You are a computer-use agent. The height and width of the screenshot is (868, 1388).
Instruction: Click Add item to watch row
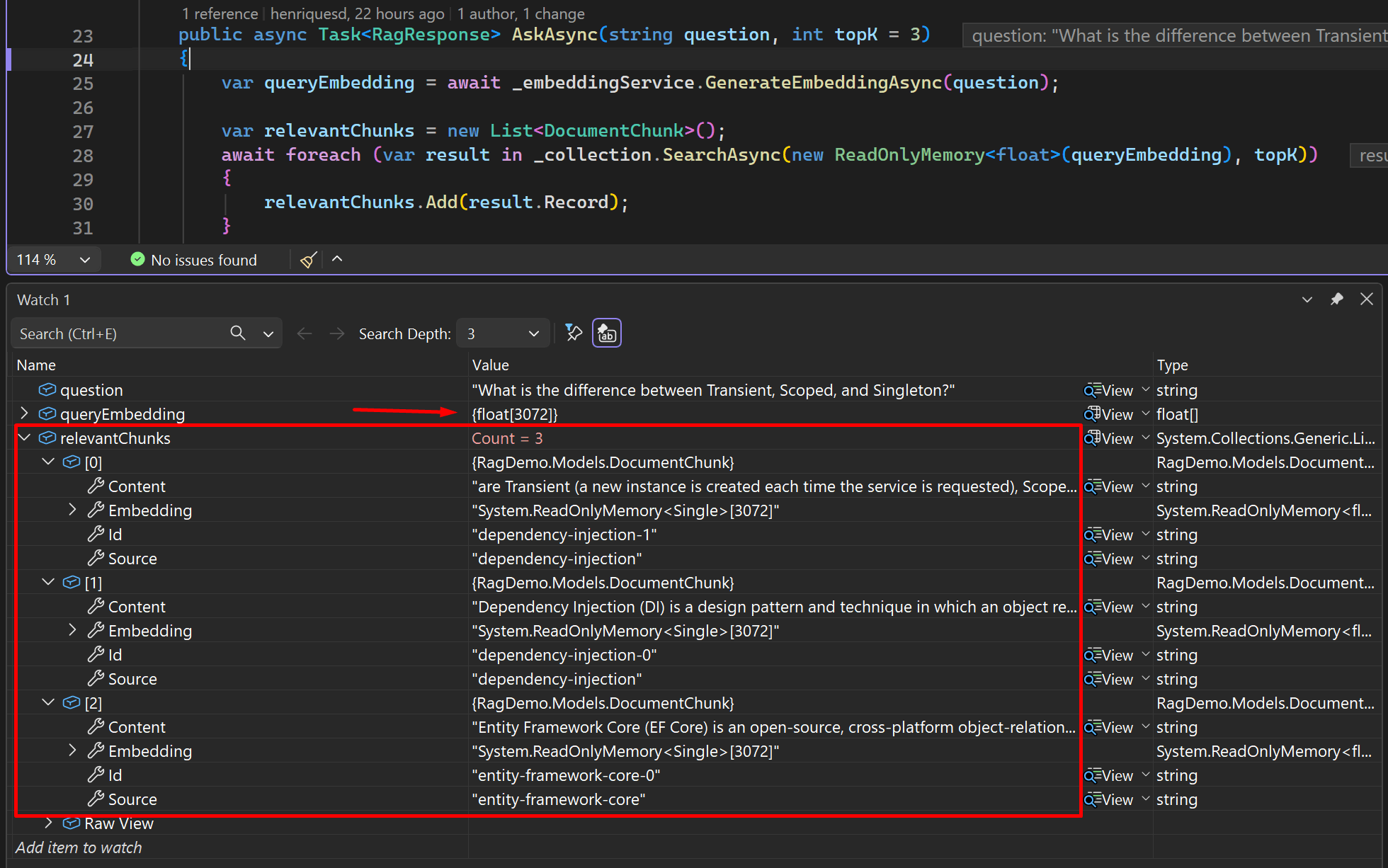pyautogui.click(x=79, y=847)
